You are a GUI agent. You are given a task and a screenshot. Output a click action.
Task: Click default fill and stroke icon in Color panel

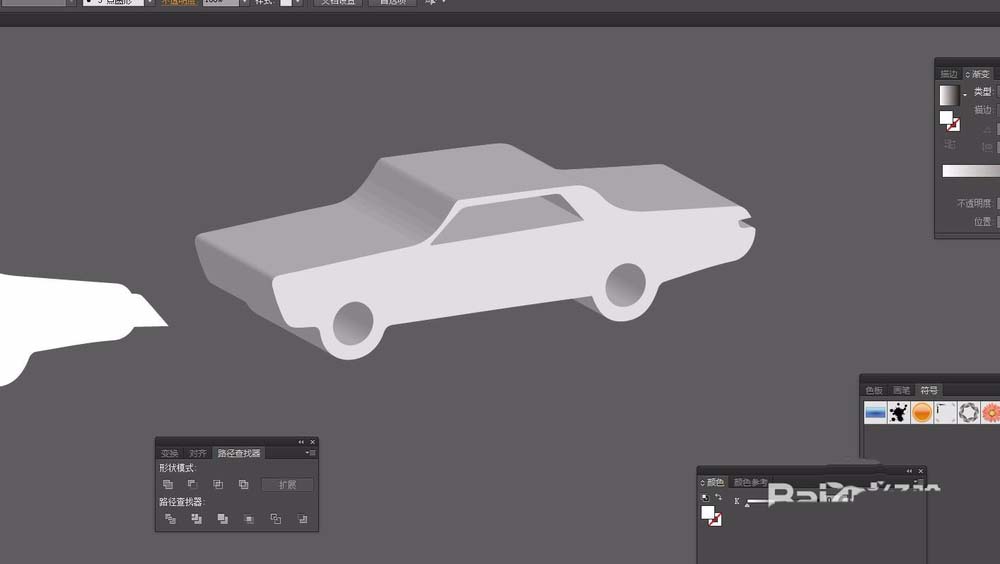(x=705, y=498)
